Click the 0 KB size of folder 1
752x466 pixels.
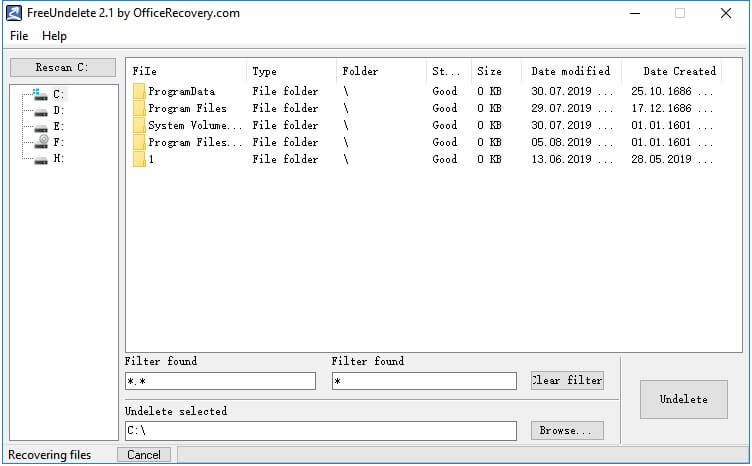click(489, 159)
